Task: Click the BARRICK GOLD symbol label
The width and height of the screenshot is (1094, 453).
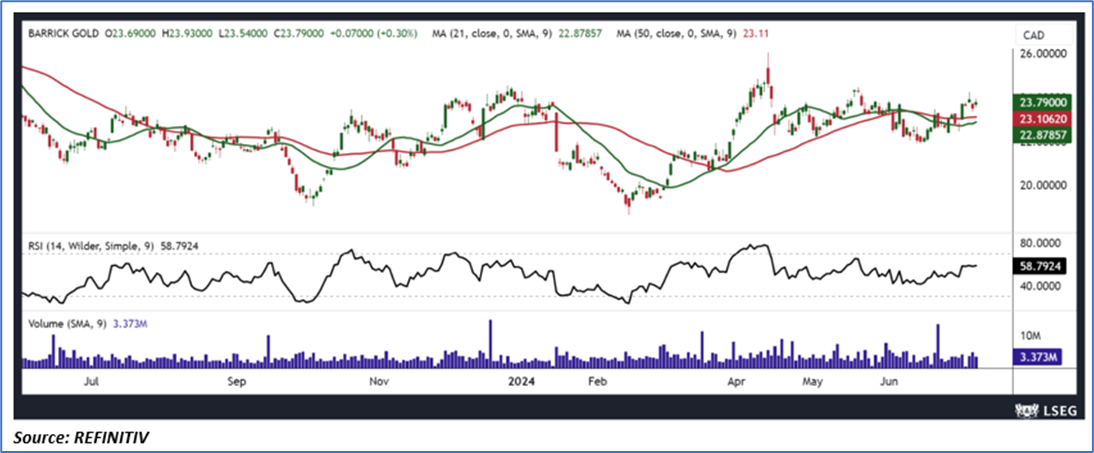Action: pos(63,32)
